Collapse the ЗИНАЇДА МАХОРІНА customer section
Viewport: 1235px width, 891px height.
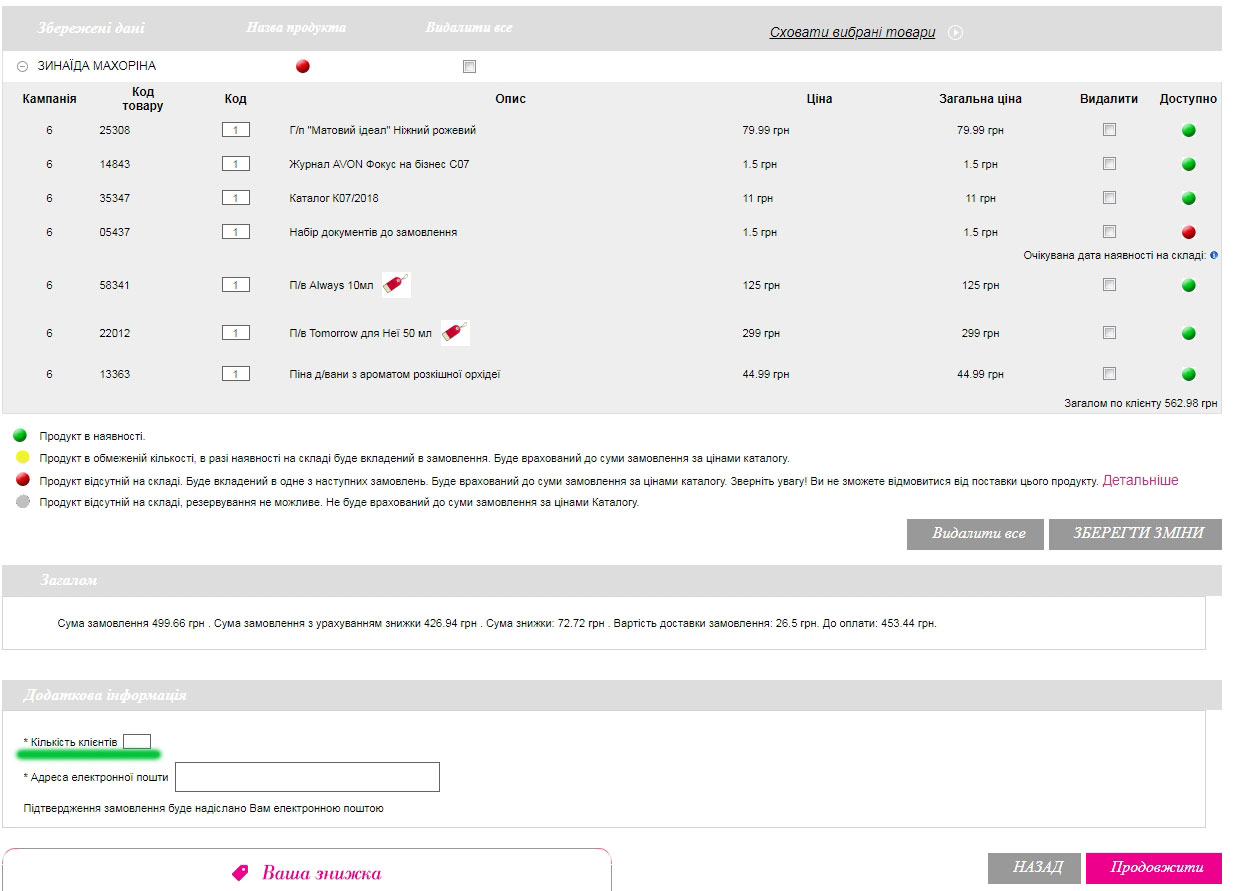pyautogui.click(x=22, y=67)
